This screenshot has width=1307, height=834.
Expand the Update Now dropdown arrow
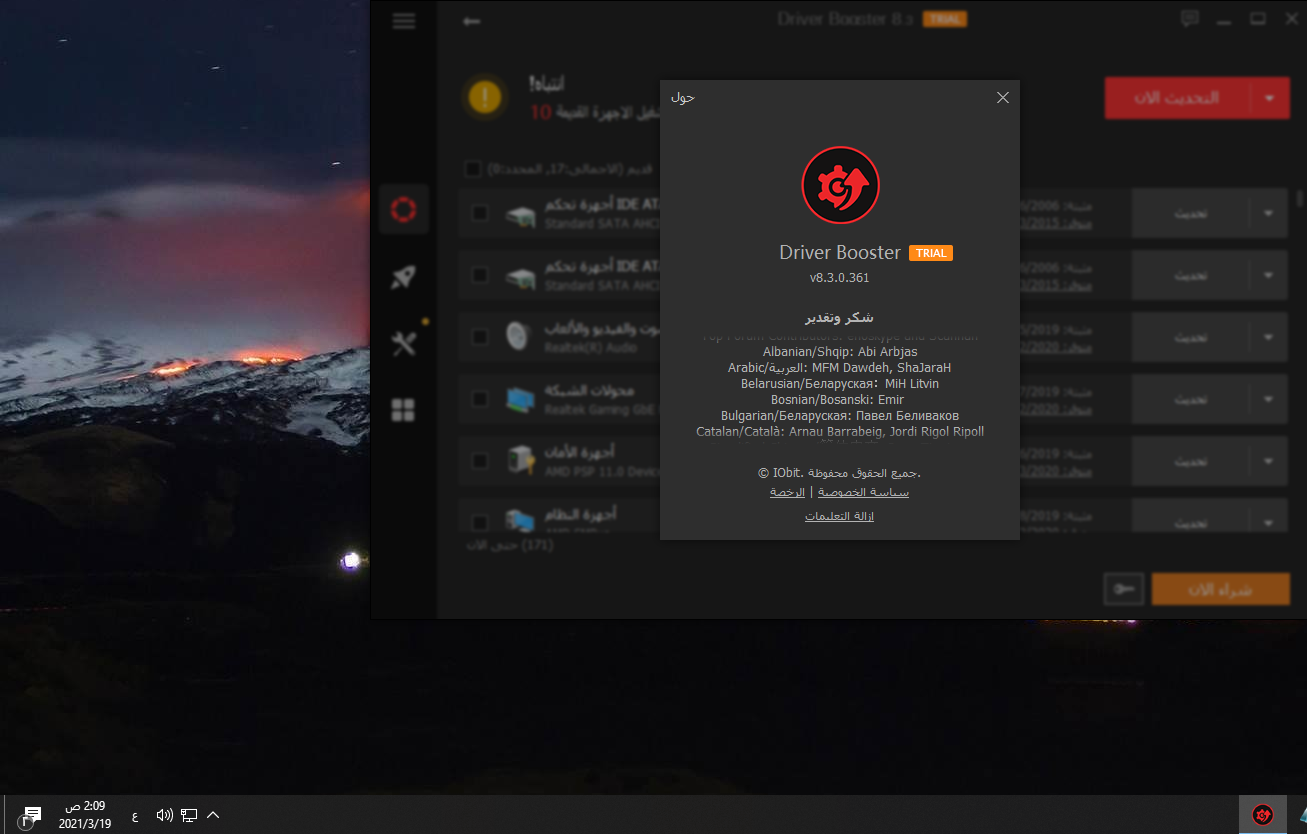point(1269,98)
